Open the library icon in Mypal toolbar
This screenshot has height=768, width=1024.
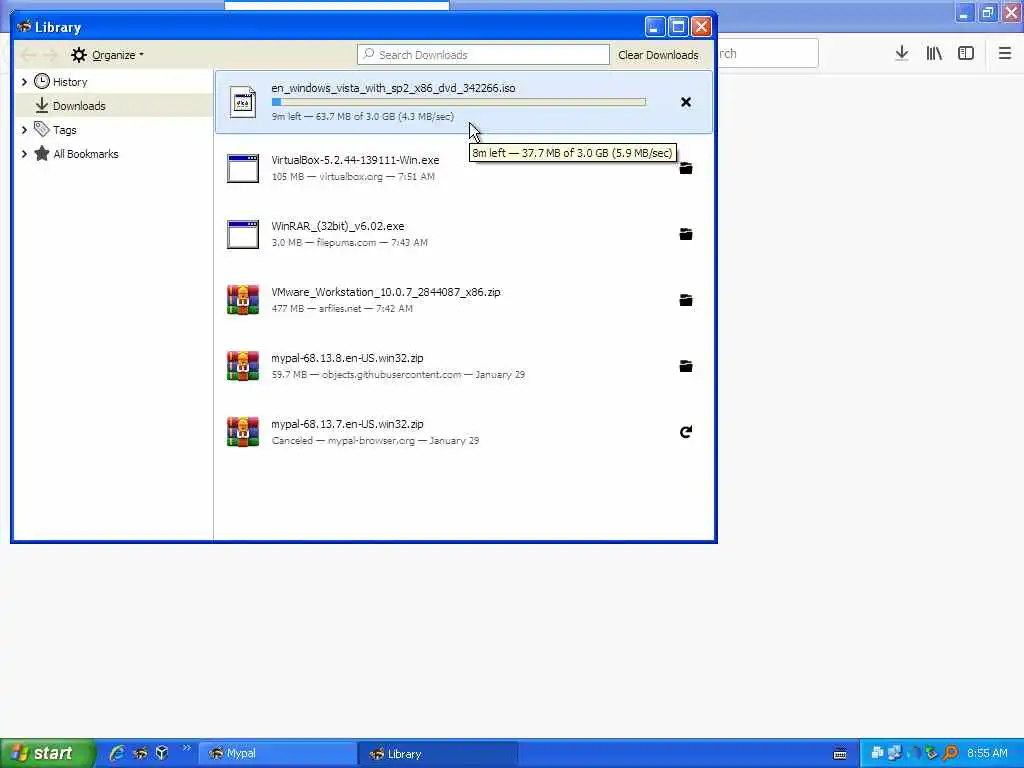(x=934, y=54)
